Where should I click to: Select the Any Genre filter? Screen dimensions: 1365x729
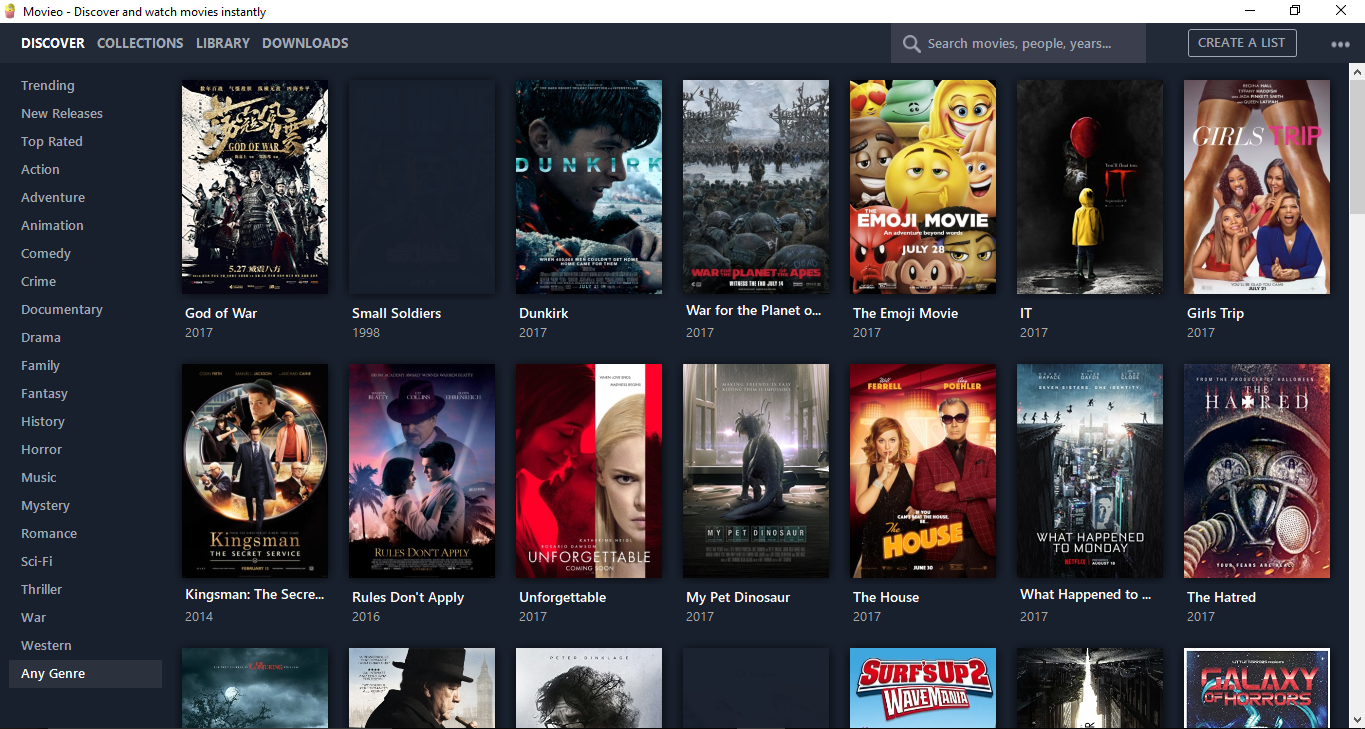coord(53,673)
